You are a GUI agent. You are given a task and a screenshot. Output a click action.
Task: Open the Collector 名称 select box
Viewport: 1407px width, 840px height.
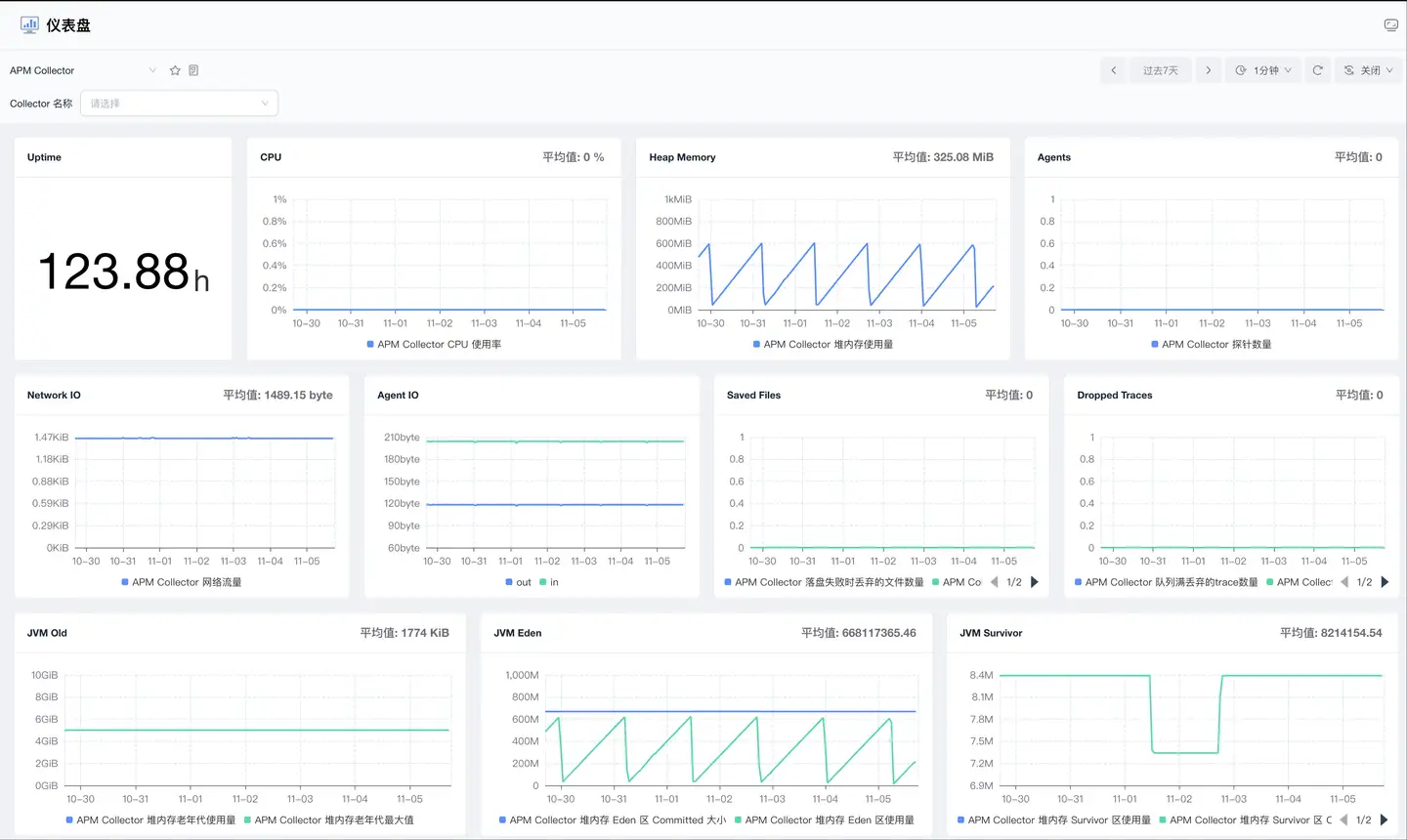(179, 104)
